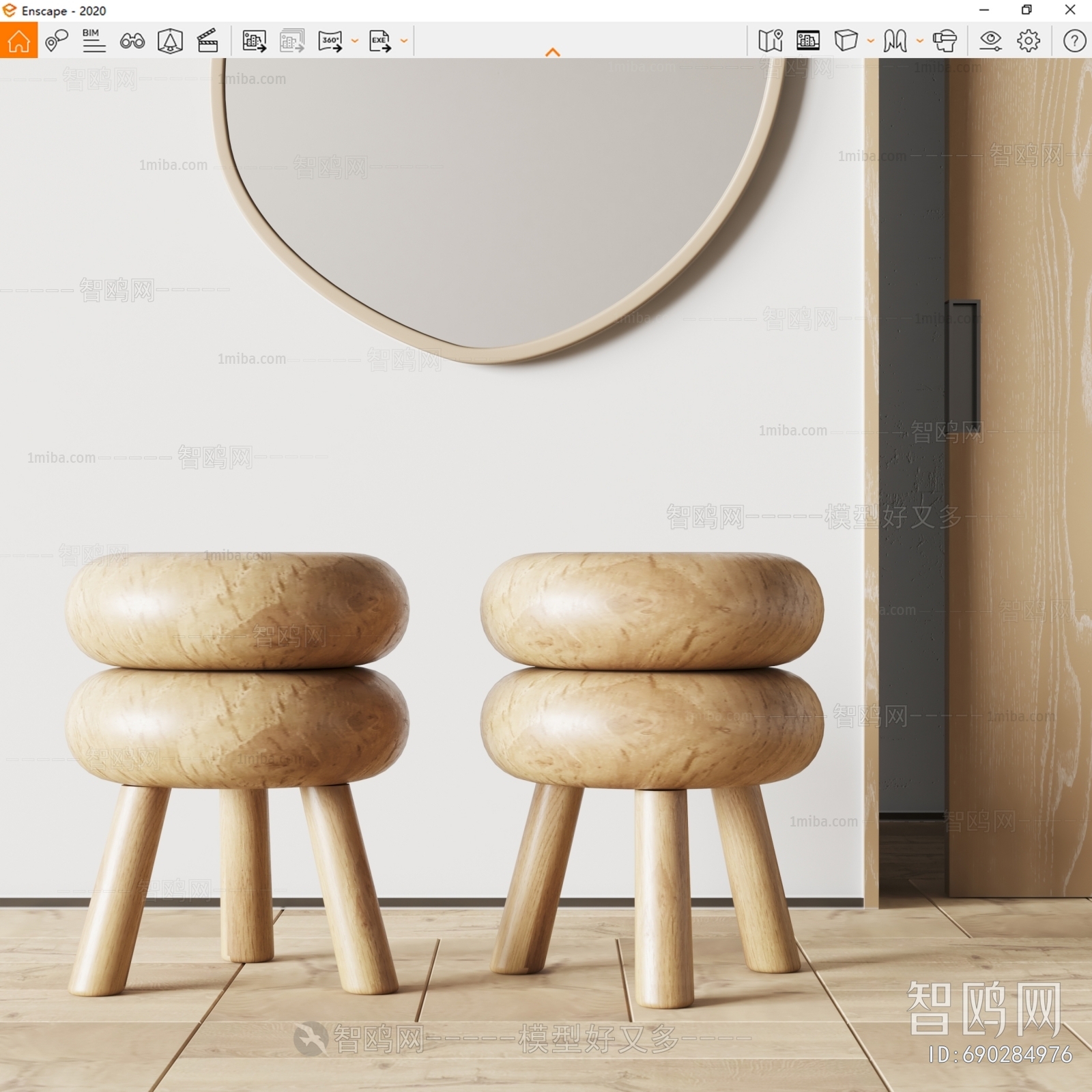Close the Enscape window

point(1070,10)
